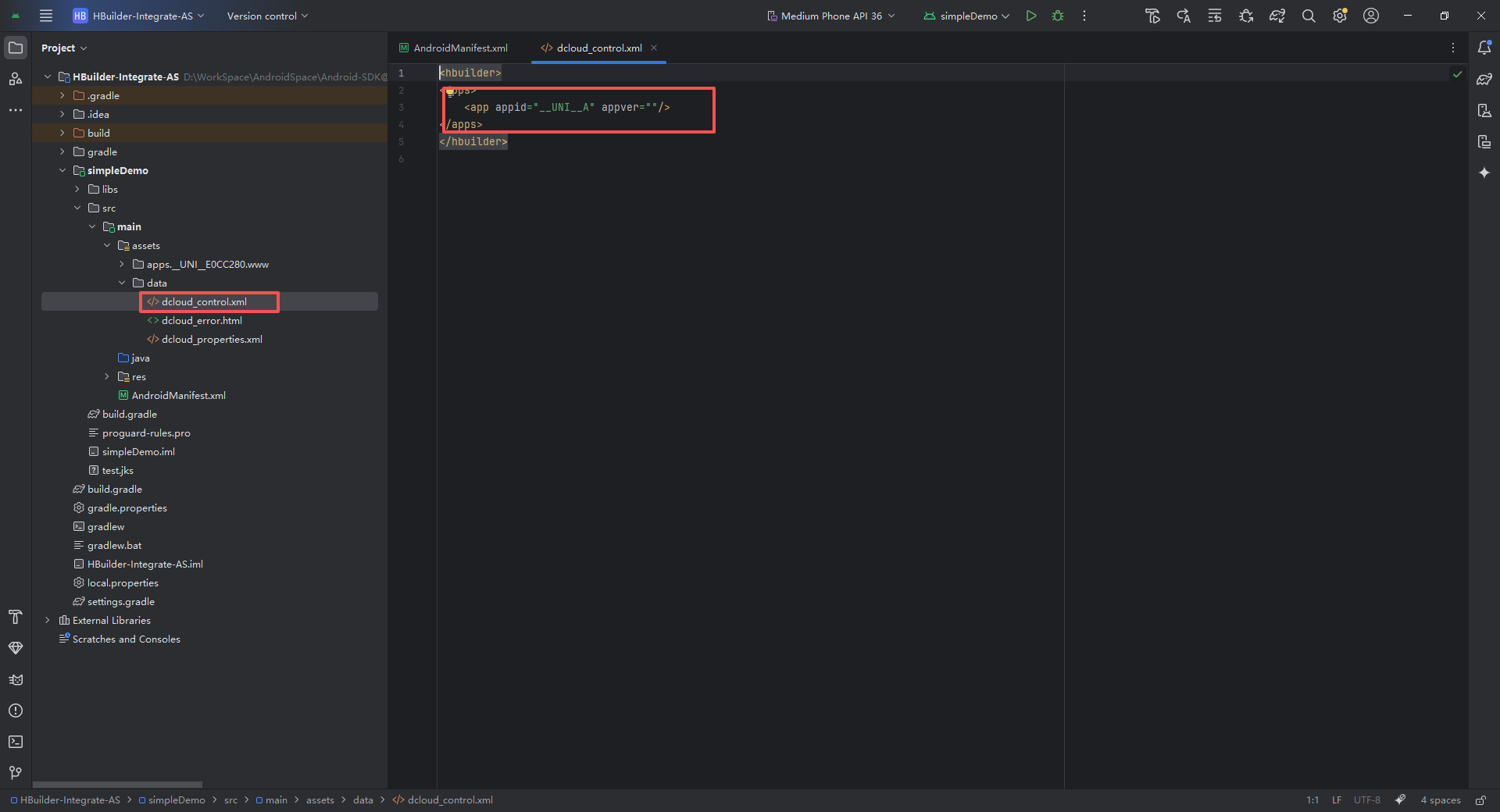The image size is (1500, 812).
Task: Collapse the simpleDemo module
Action: (62, 170)
